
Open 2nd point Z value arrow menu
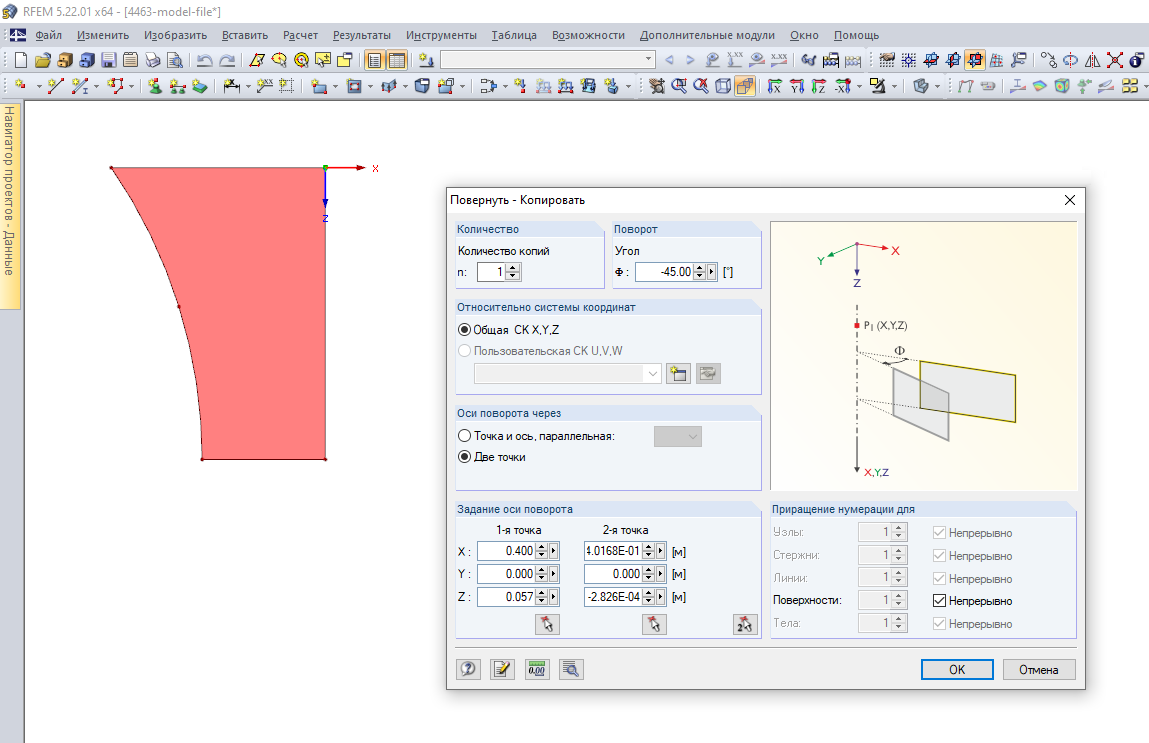[661, 597]
